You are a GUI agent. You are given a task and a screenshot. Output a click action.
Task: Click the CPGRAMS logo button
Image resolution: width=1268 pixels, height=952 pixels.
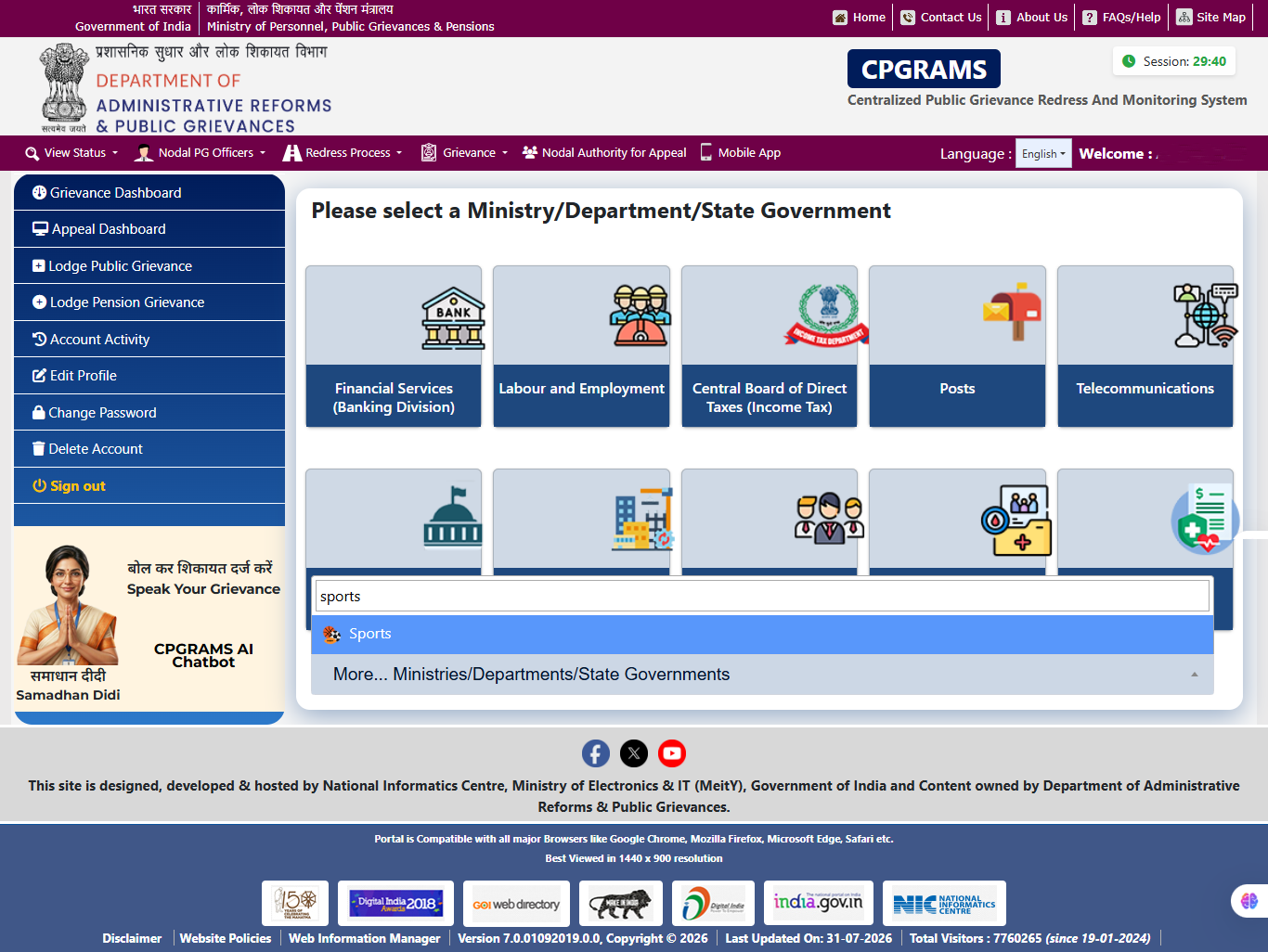pos(924,70)
